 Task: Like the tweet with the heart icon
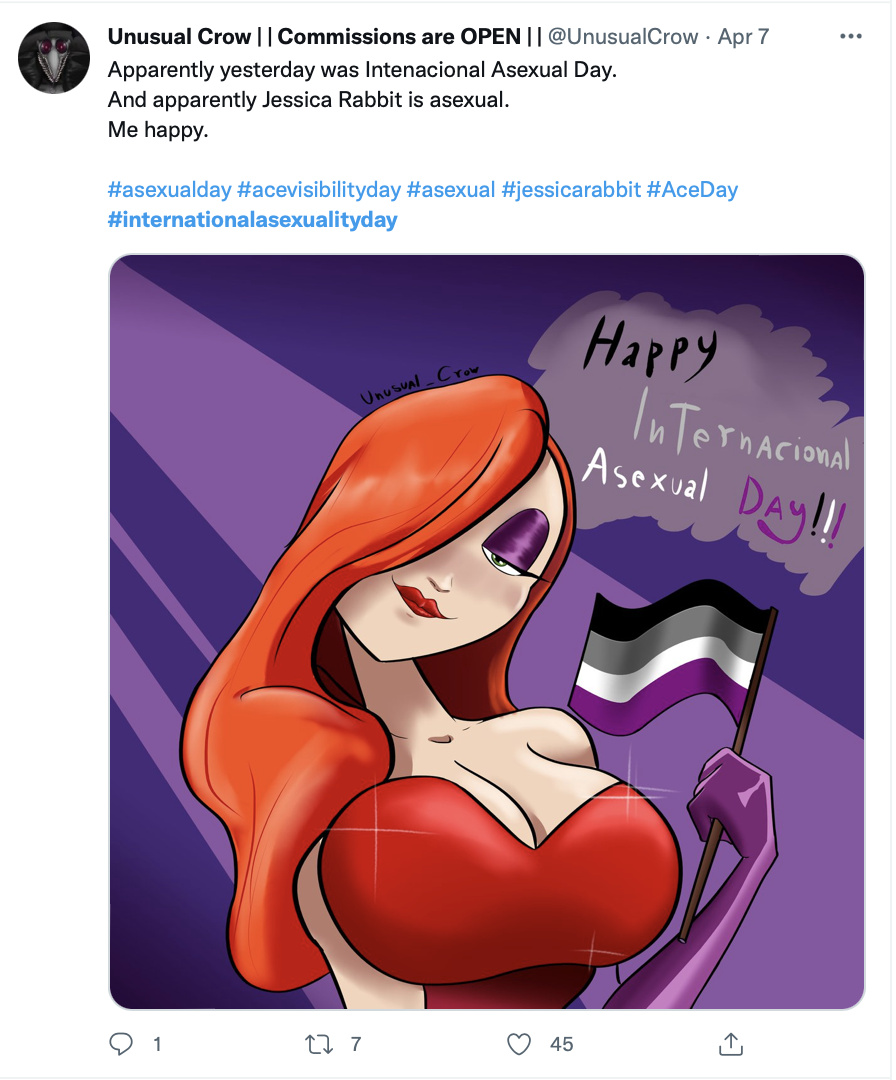(518, 1044)
